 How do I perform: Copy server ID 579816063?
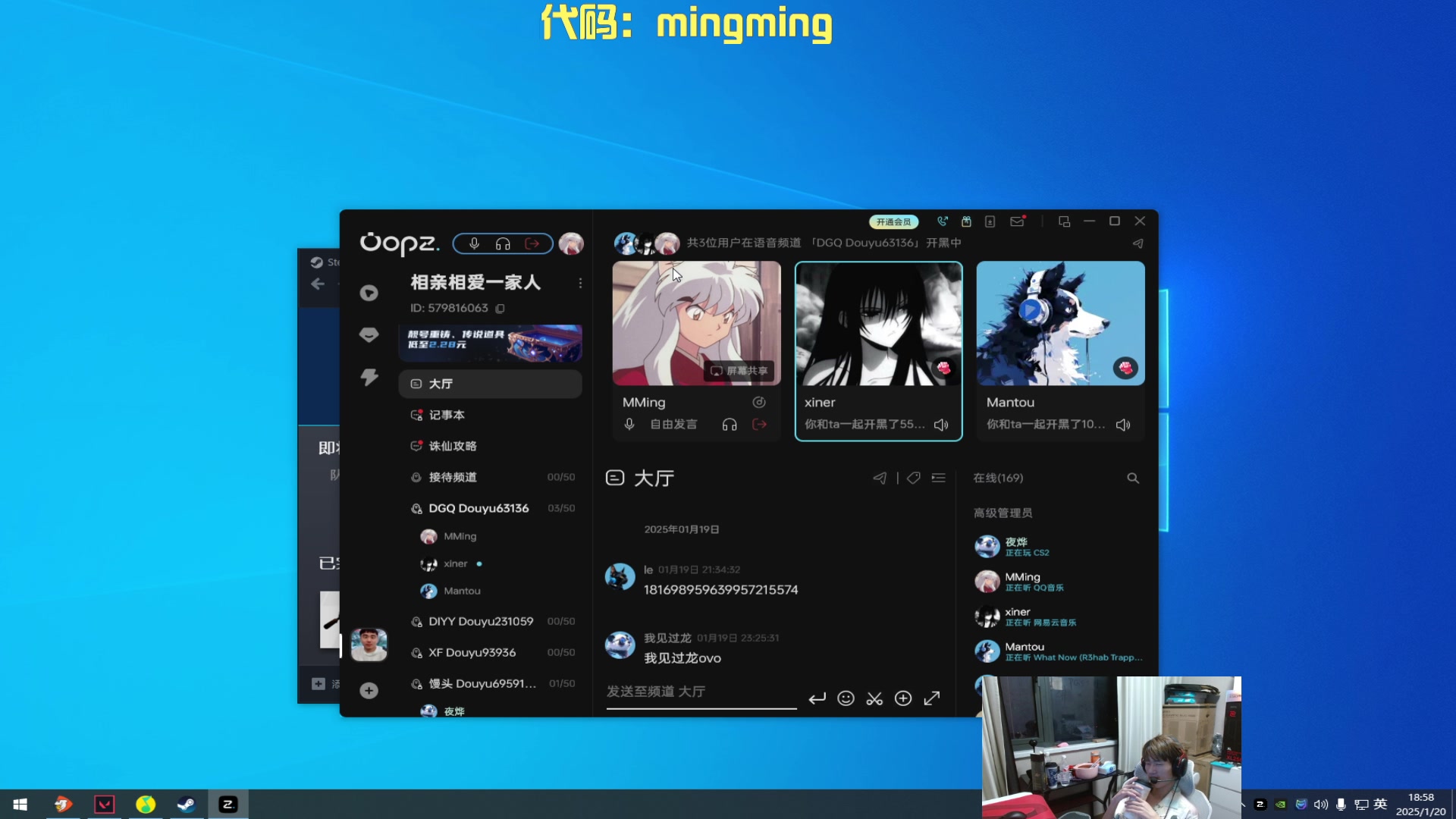[x=500, y=309]
